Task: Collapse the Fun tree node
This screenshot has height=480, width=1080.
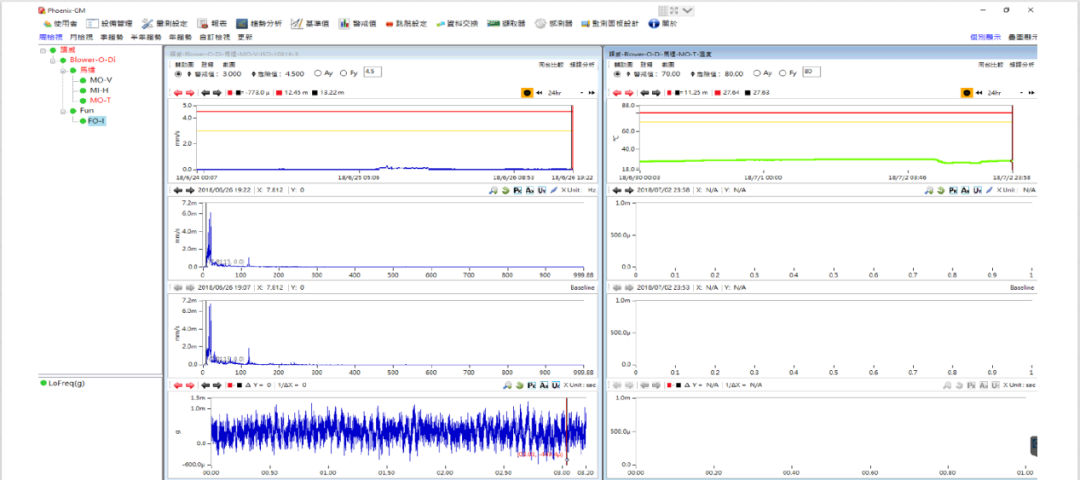Action: pos(63,111)
